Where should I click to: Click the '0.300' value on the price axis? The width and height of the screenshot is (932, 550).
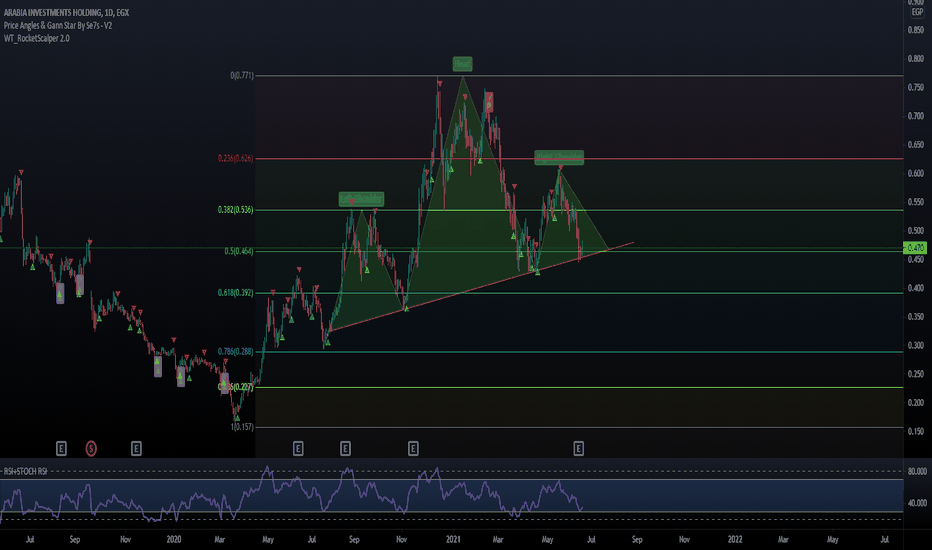[x=916, y=345]
